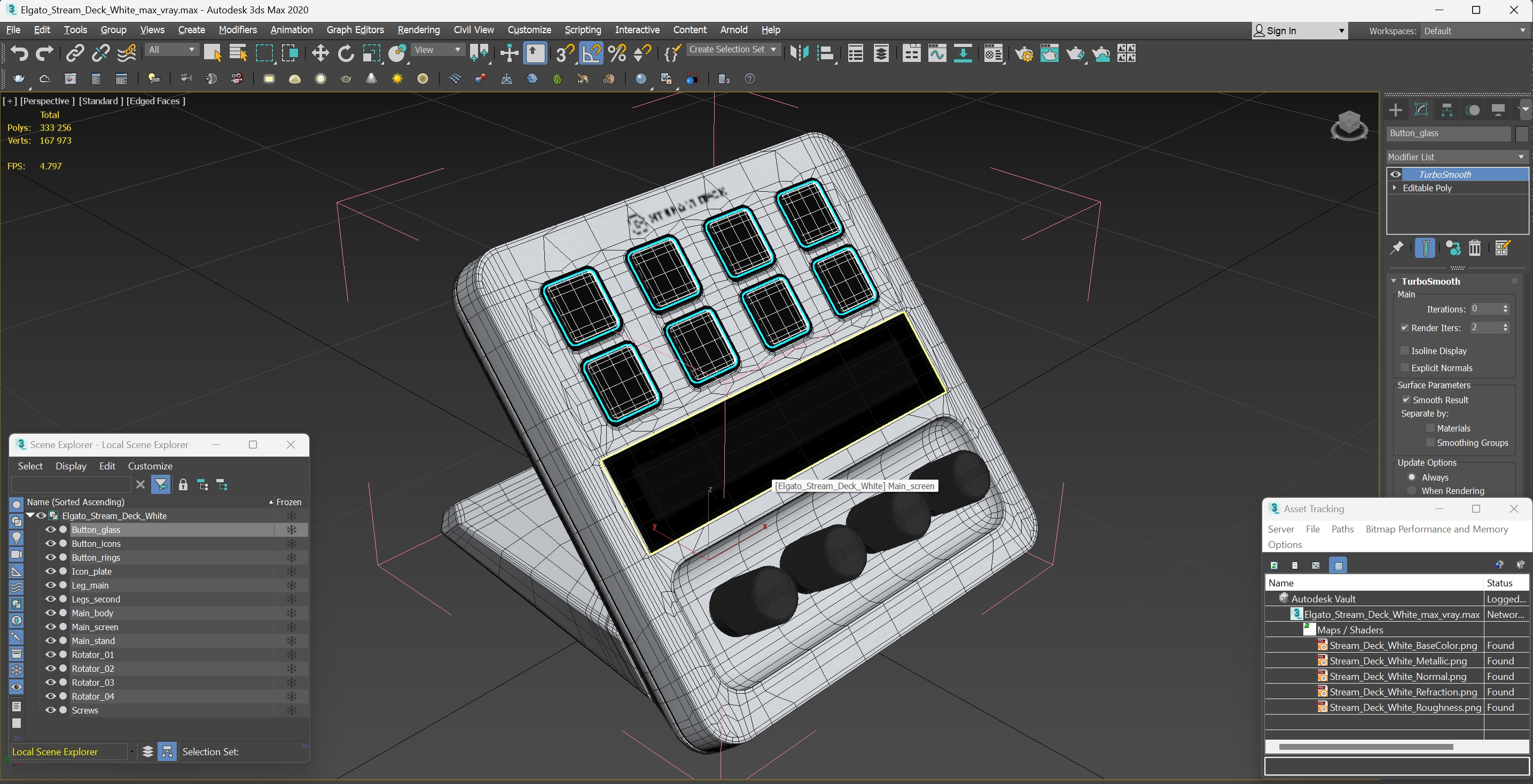Screen dimensions: 1533x784
Task: Select the Select and Link tool
Action: 74,53
